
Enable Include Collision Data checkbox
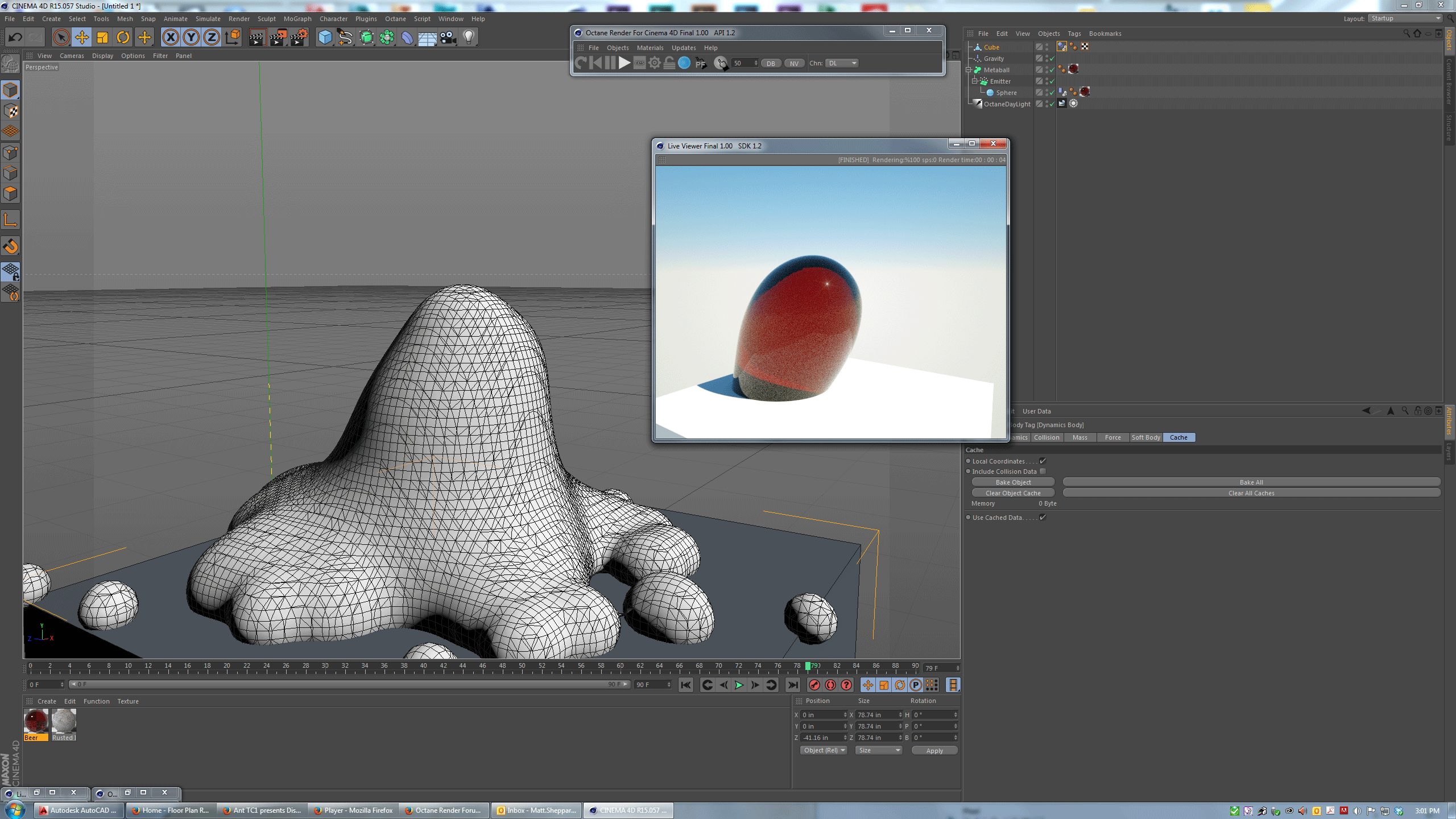[1043, 471]
